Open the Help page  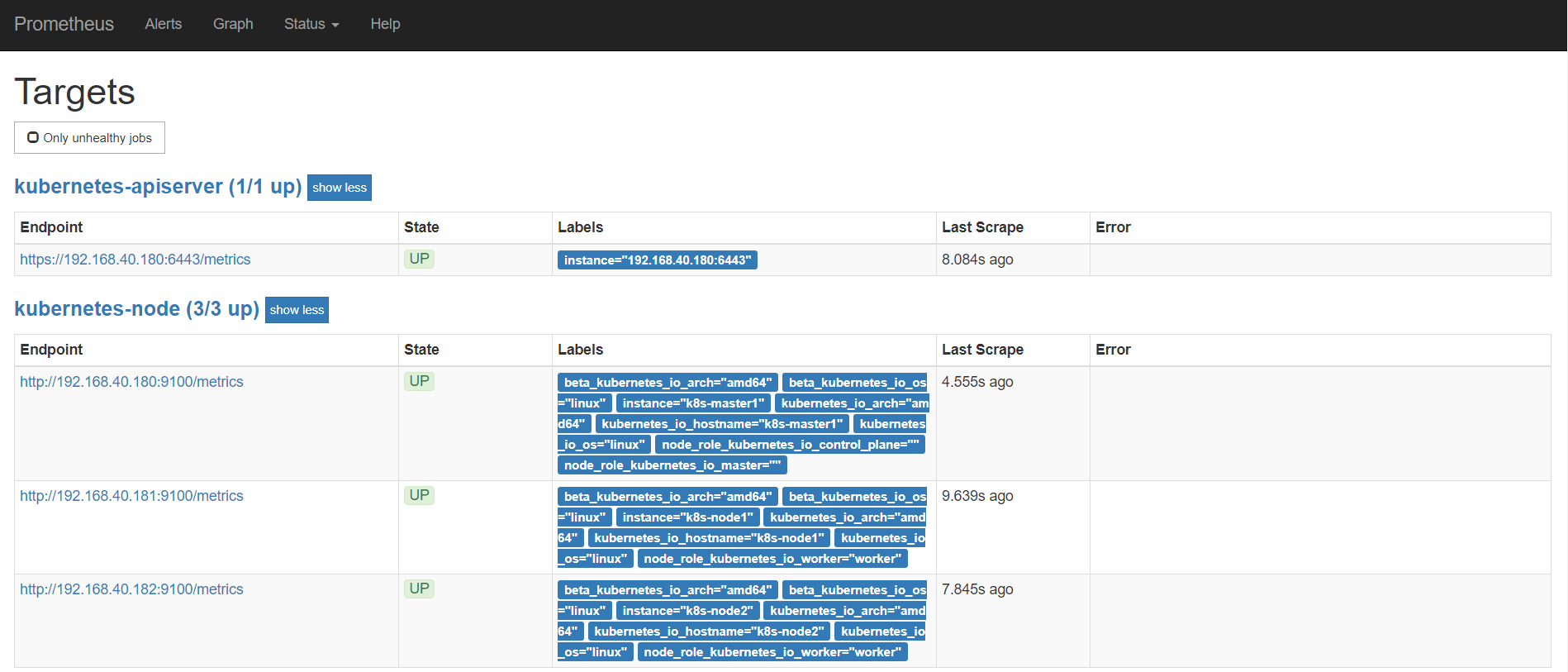tap(385, 24)
